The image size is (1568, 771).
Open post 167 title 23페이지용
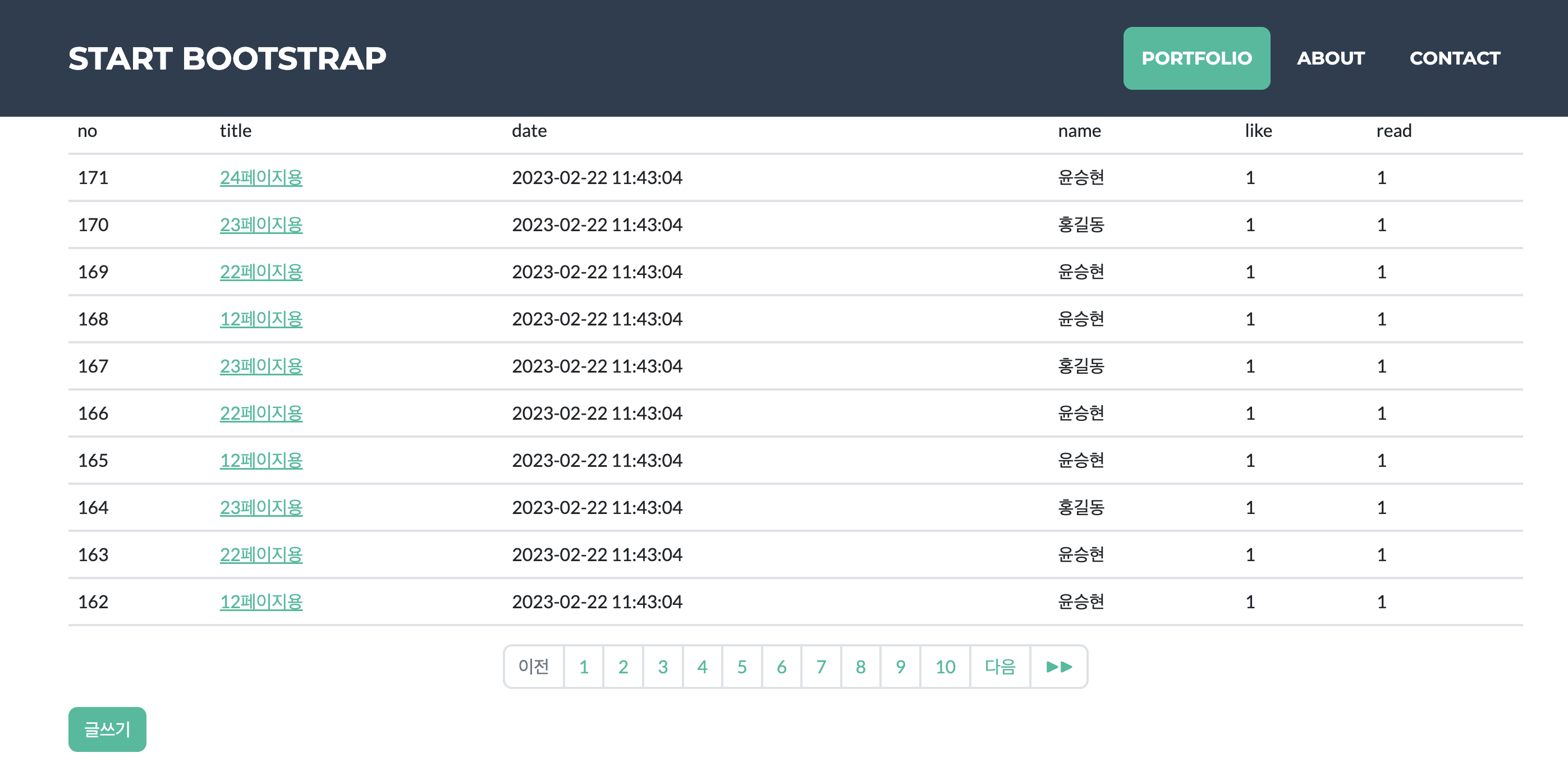[x=261, y=366]
